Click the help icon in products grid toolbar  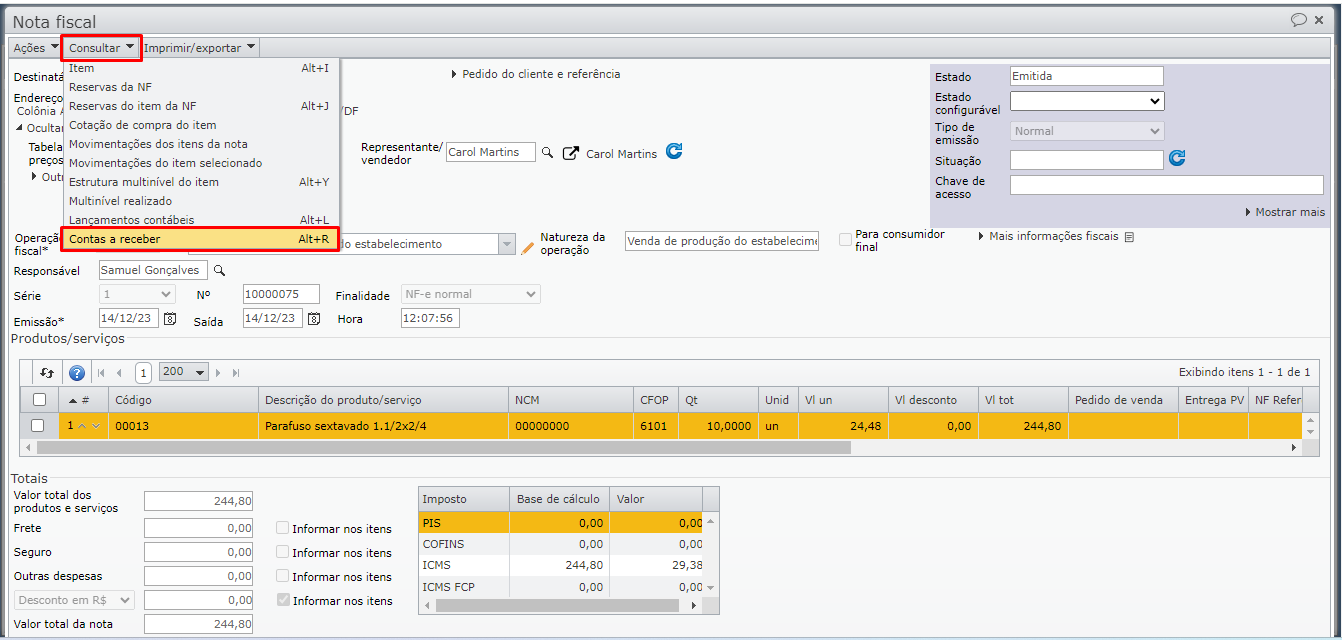point(77,372)
